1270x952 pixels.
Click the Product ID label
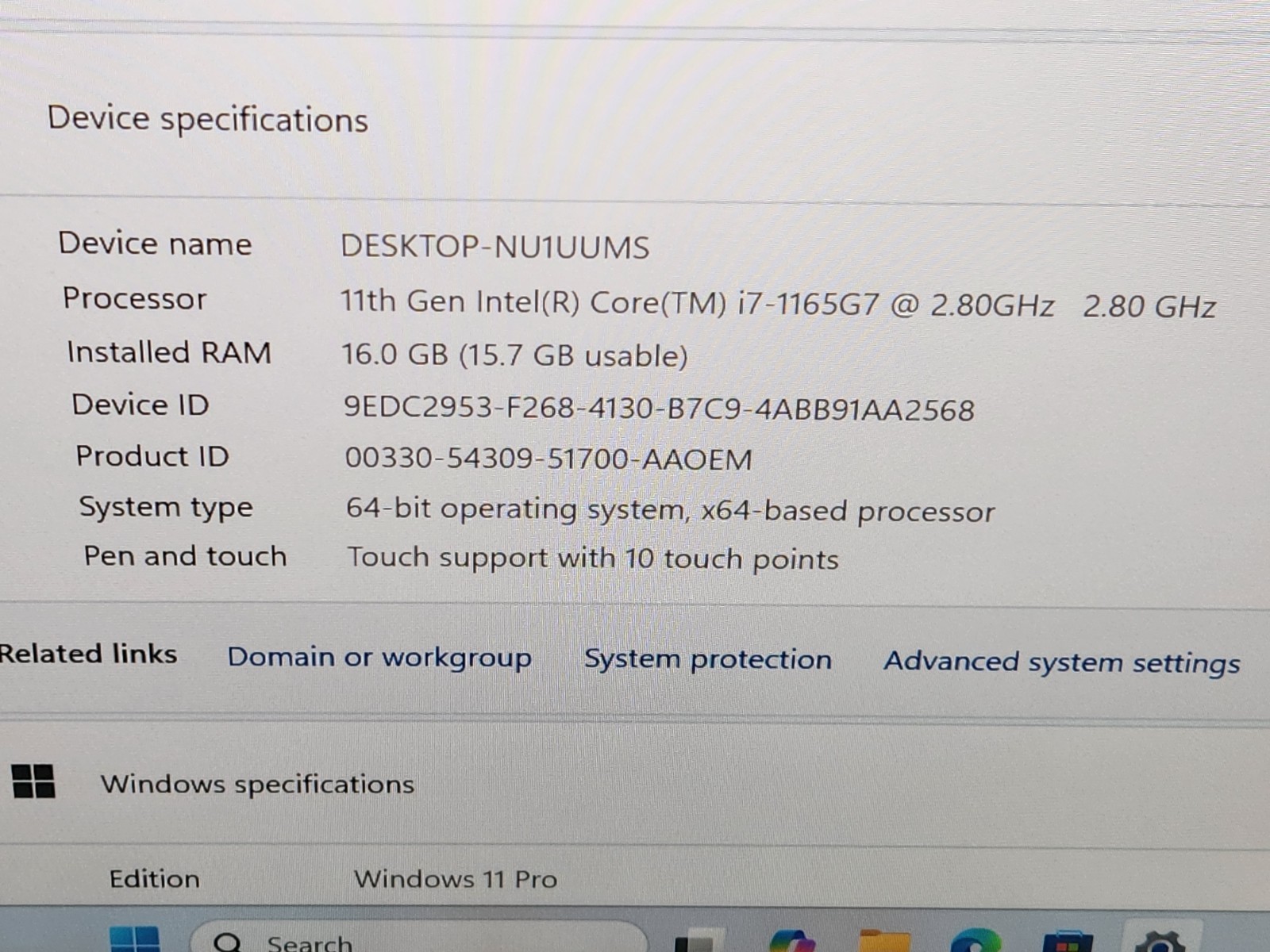coord(152,456)
